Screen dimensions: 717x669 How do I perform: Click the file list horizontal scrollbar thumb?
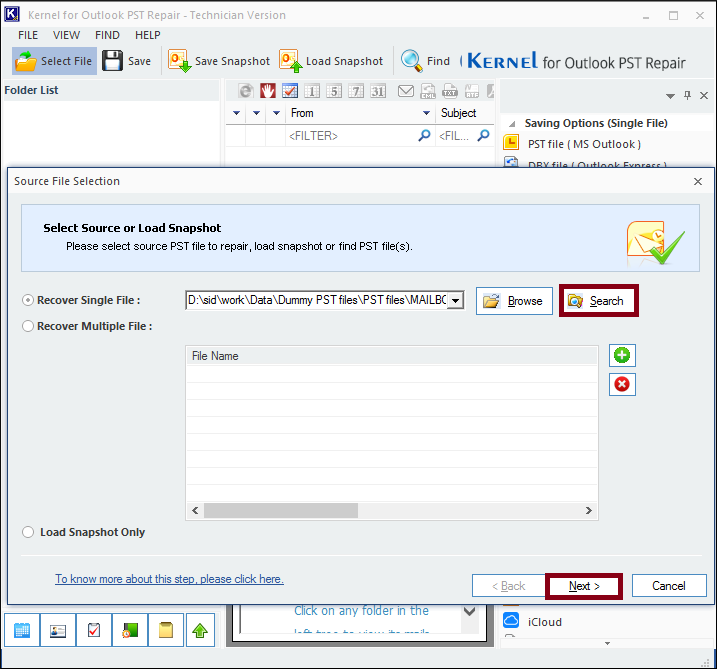point(281,510)
